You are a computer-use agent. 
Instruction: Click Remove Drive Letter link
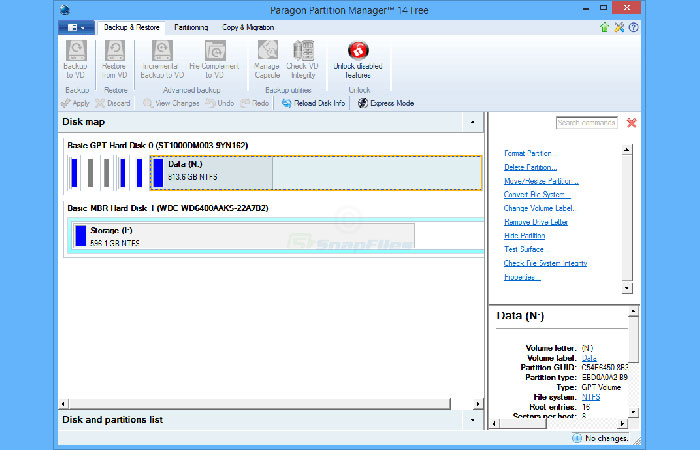coord(536,222)
